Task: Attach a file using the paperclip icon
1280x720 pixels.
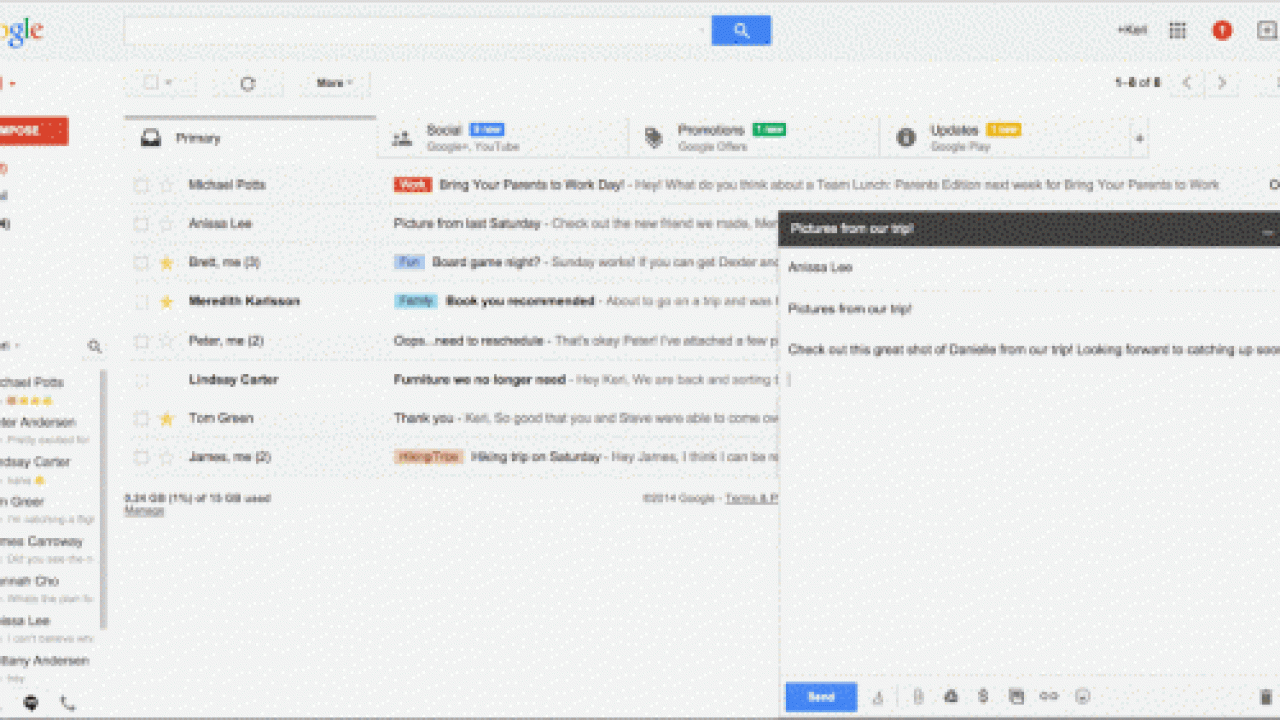Action: coord(919,697)
